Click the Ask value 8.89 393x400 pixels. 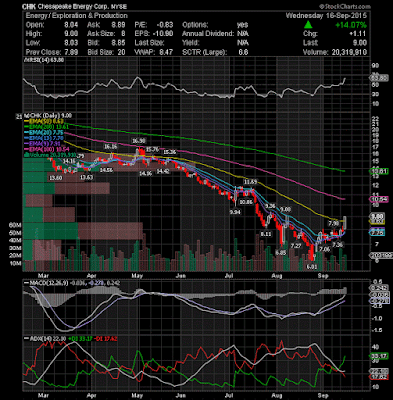point(118,25)
